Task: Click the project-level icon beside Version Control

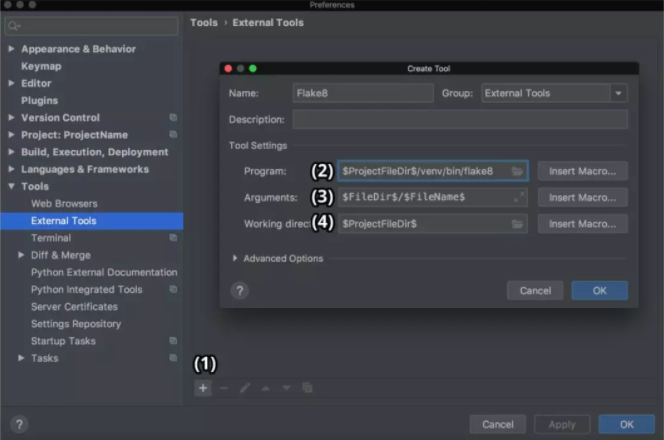Action: coord(173,117)
